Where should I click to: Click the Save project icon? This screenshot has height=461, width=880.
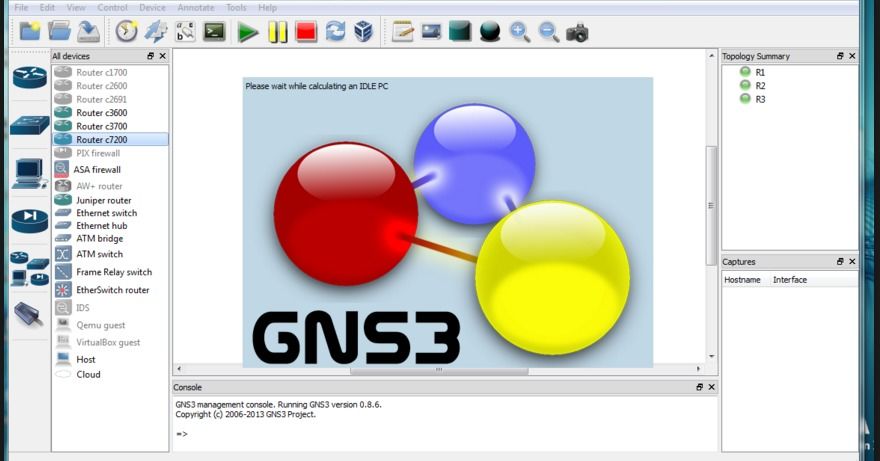coord(88,32)
